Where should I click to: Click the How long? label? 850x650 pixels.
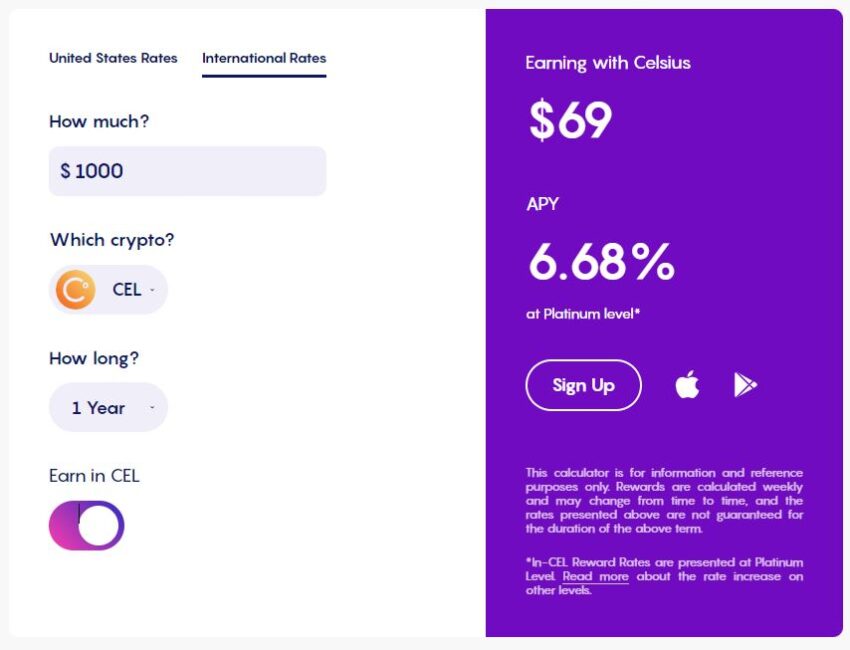click(x=94, y=358)
